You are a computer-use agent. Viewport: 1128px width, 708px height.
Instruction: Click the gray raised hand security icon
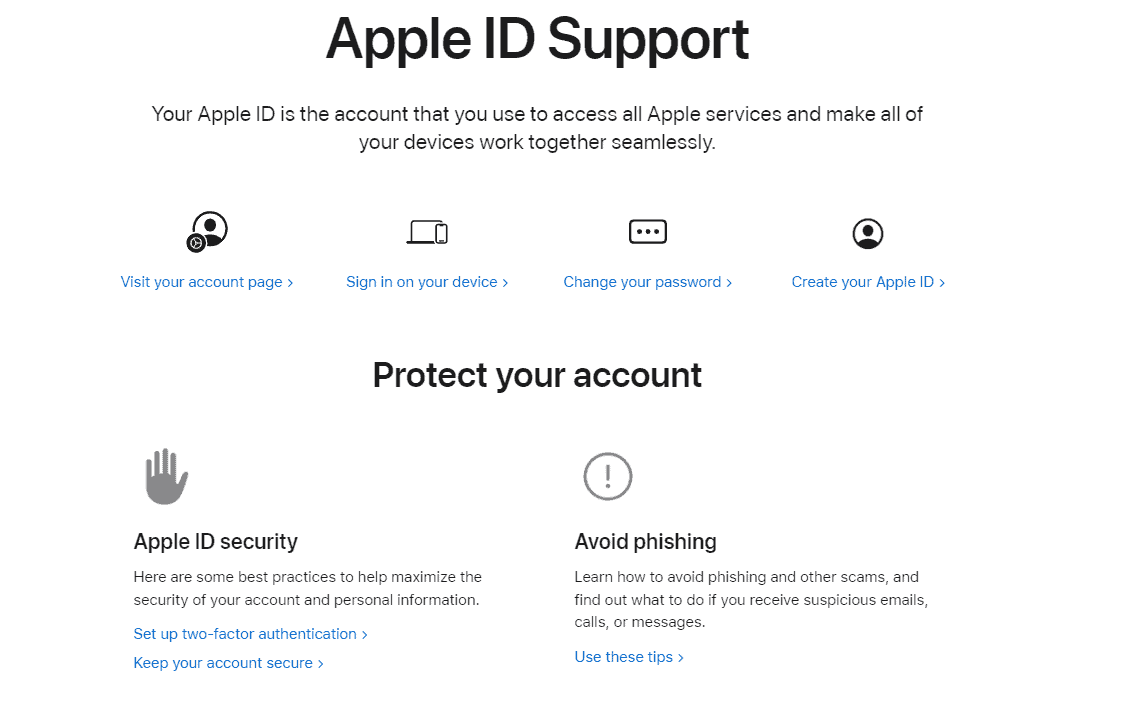tap(166, 476)
